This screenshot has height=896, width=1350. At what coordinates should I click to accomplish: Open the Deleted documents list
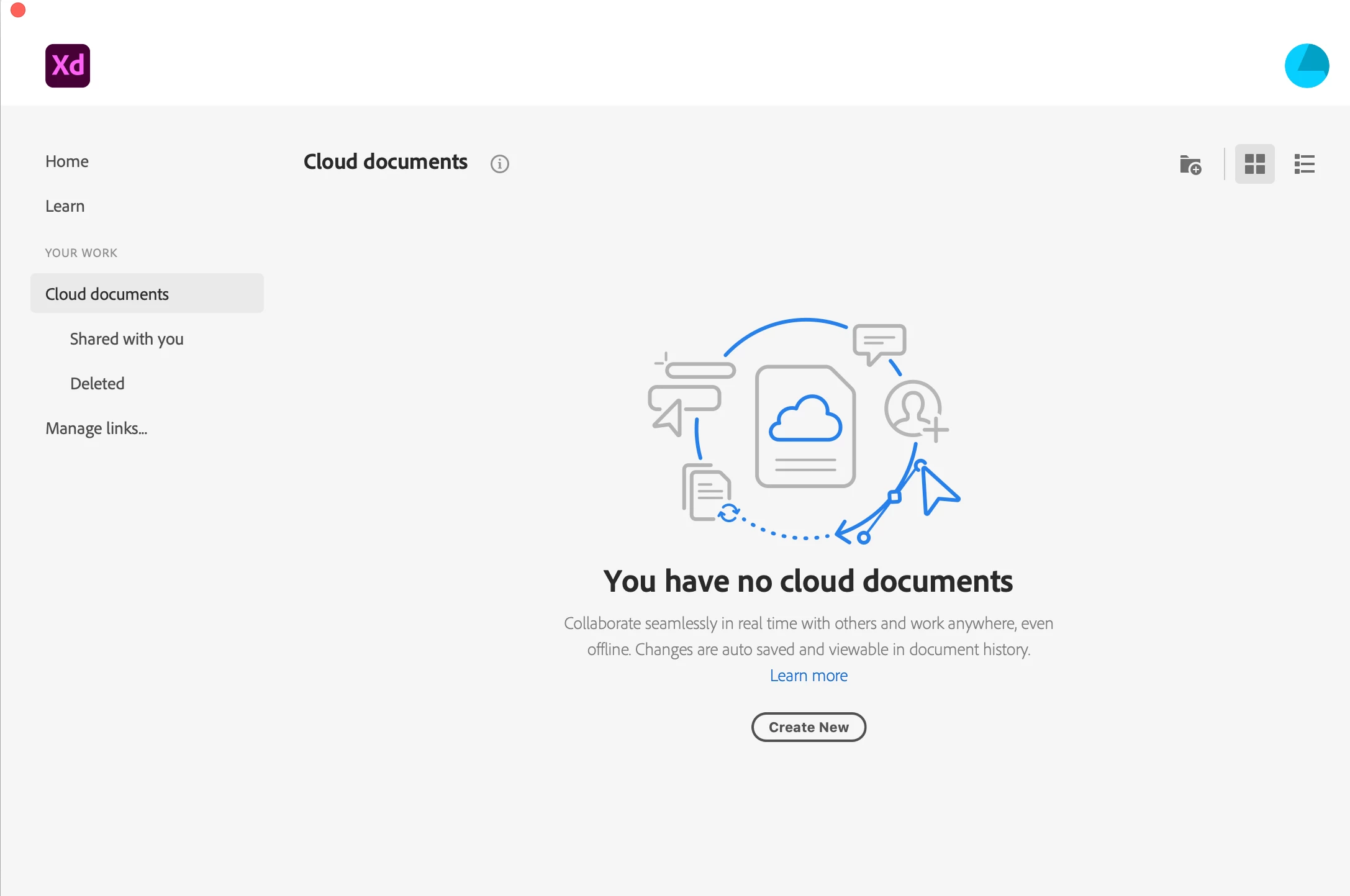coord(97,383)
